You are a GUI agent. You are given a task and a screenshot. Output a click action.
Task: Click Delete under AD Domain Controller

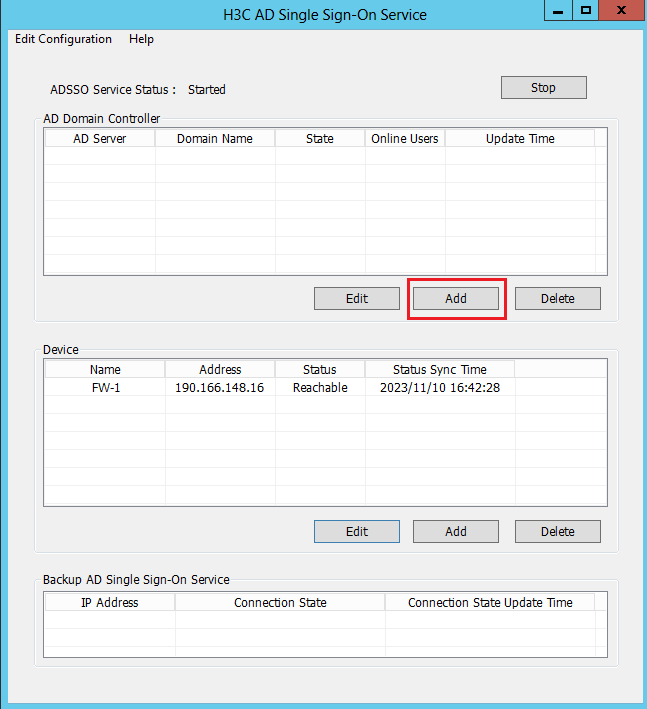[557, 299]
